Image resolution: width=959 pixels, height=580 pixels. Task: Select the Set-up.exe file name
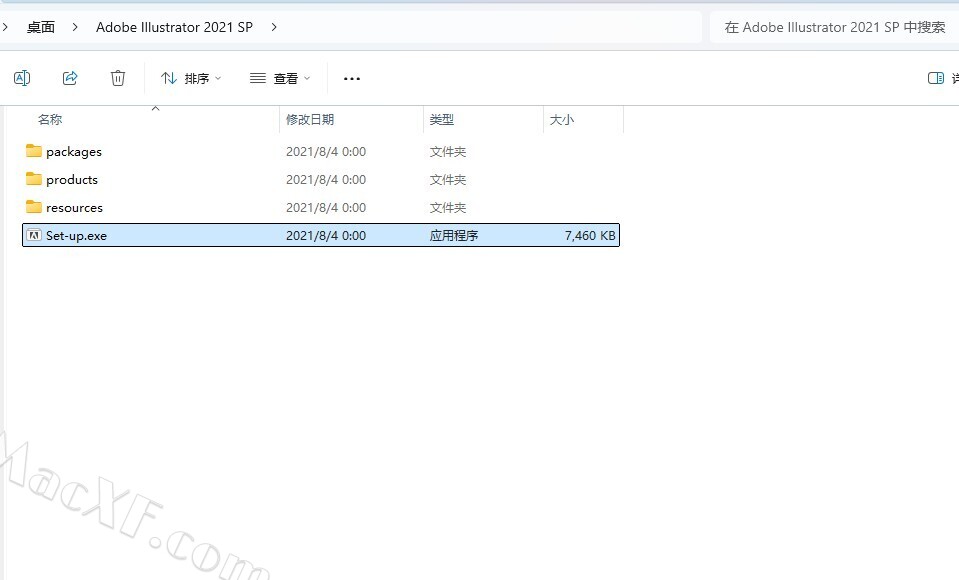(76, 236)
